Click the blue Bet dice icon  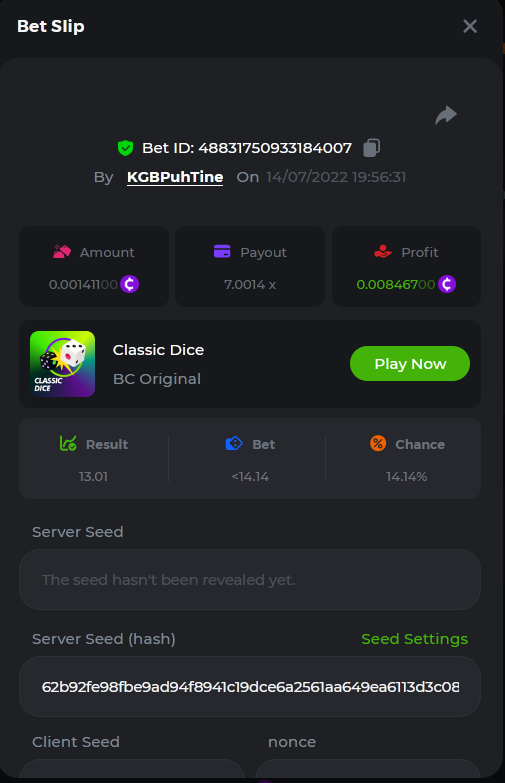click(x=234, y=443)
